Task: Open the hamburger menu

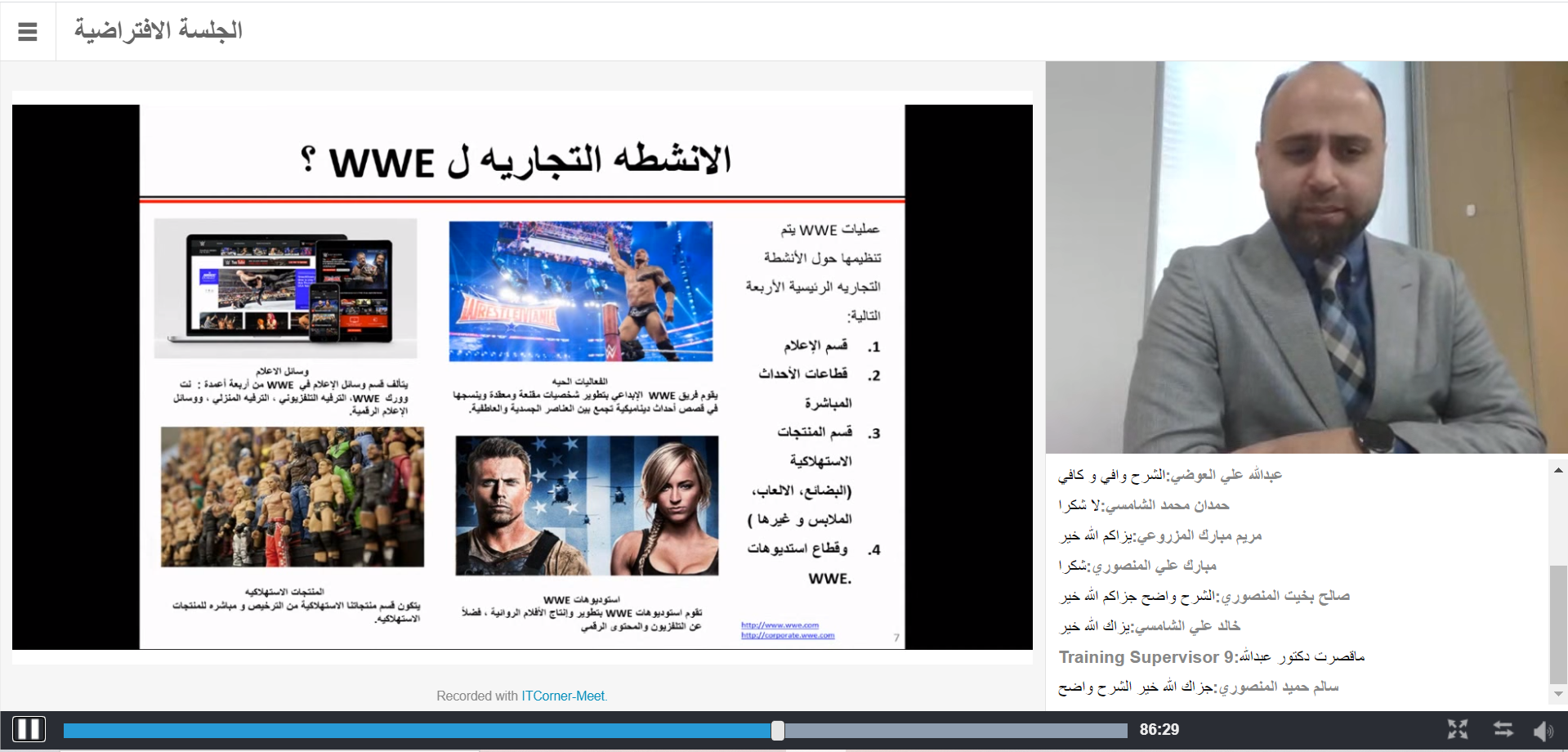Action: 28,32
